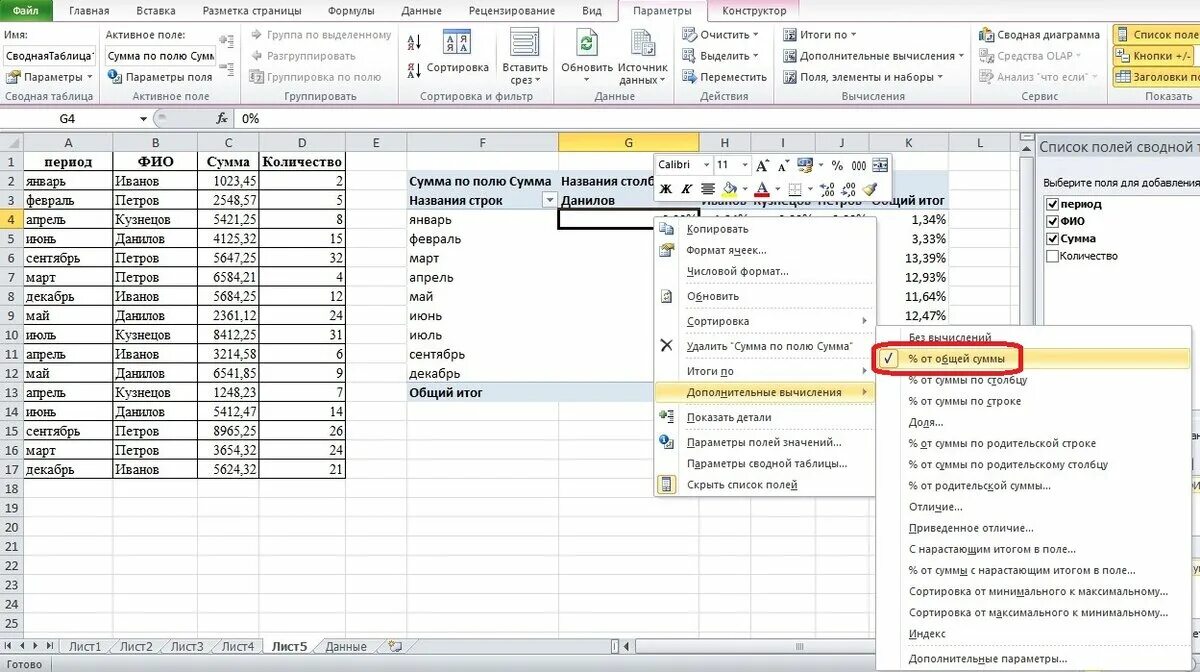This screenshot has height=672, width=1200.
Task: Open the Calibri font name dropdown
Action: [x=707, y=165]
